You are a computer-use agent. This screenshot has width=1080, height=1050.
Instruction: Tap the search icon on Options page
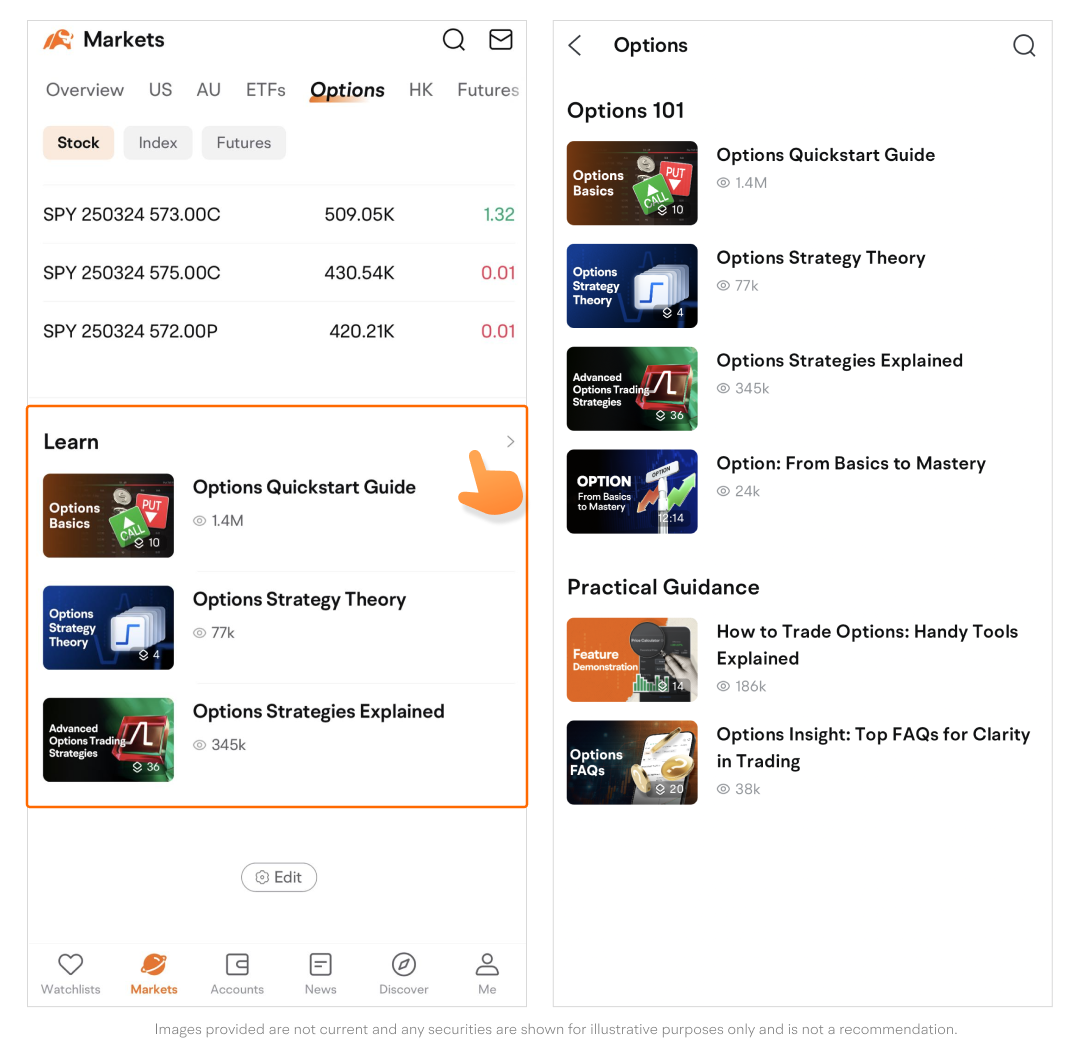pyautogui.click(x=1024, y=46)
